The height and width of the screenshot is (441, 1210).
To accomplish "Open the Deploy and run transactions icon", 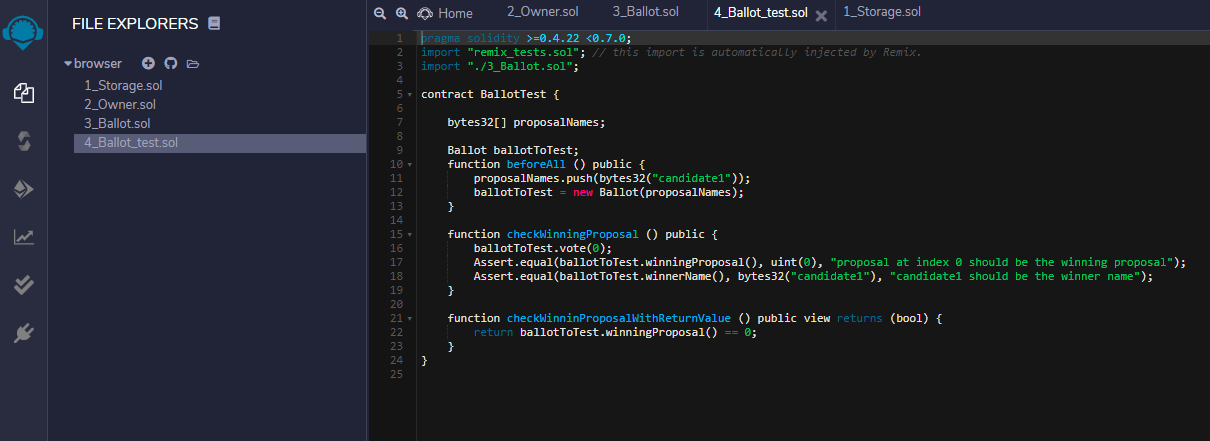I will point(23,189).
